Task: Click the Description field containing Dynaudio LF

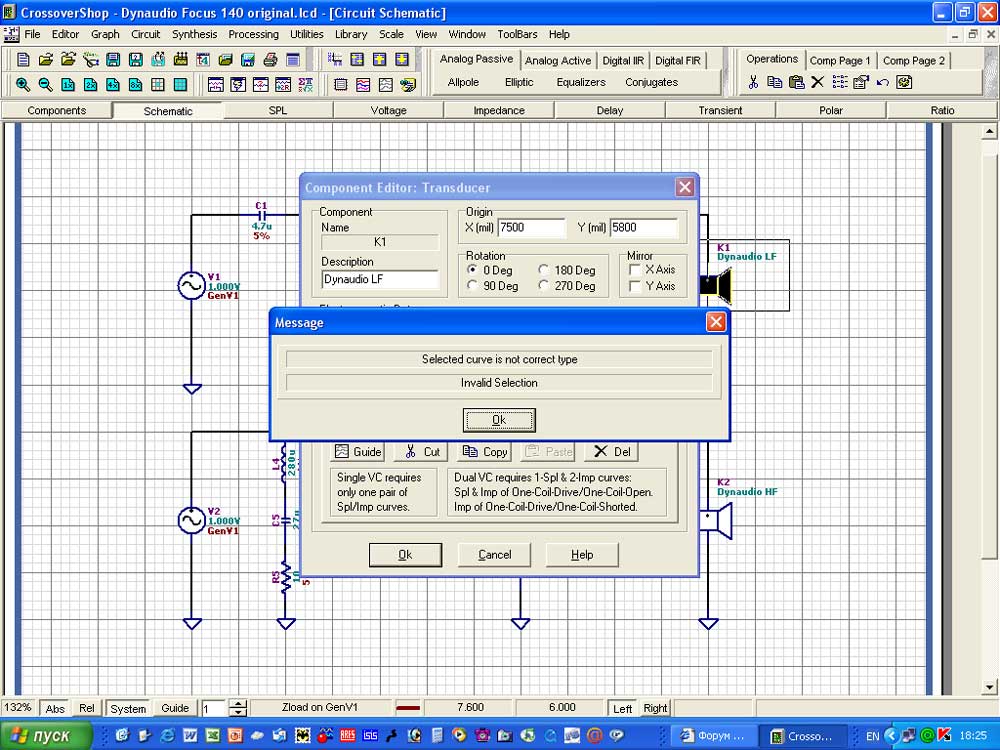Action: (380, 279)
